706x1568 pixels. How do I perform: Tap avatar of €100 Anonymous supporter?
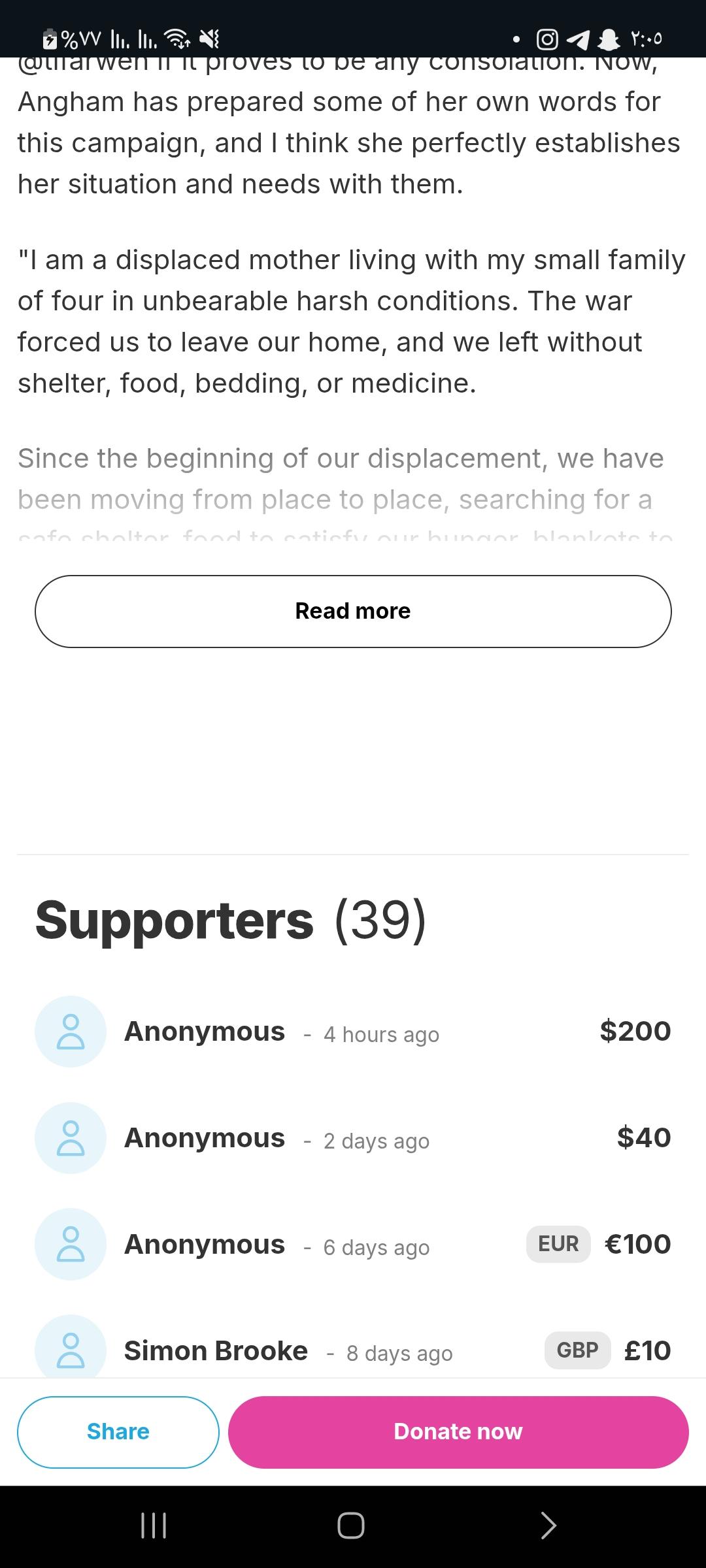71,1245
